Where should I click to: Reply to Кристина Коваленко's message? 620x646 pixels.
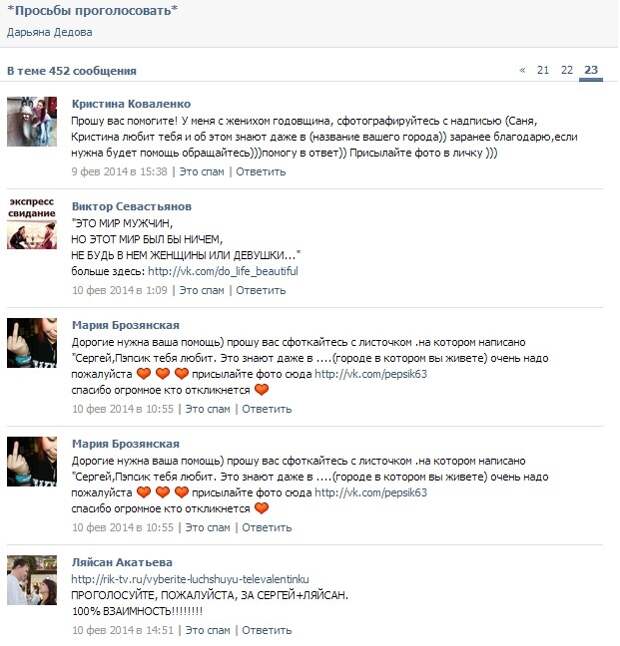261,172
